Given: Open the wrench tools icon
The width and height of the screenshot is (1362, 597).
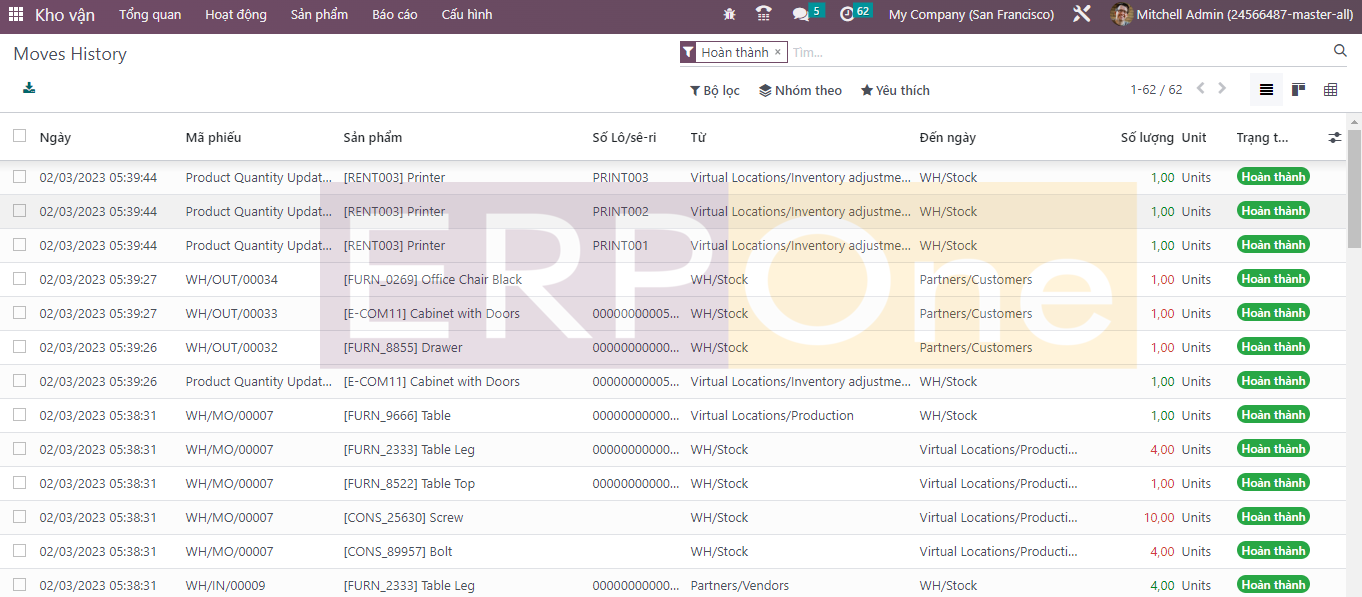Looking at the screenshot, I should click(1081, 15).
